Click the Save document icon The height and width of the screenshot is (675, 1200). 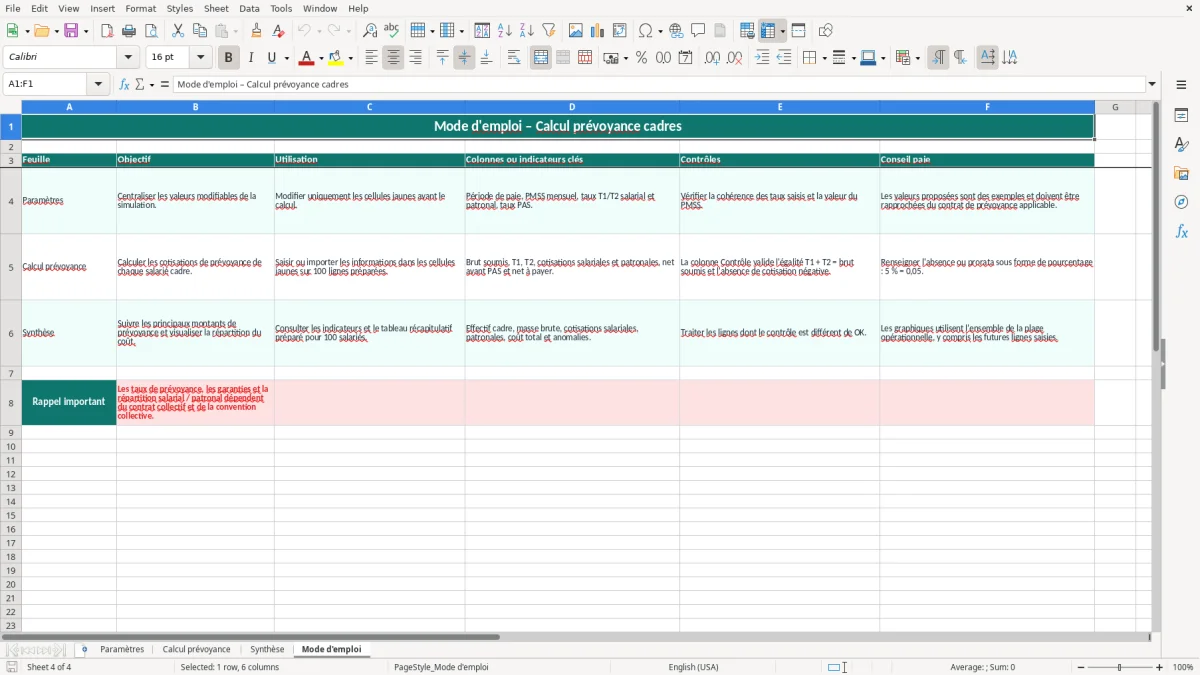[x=71, y=31]
